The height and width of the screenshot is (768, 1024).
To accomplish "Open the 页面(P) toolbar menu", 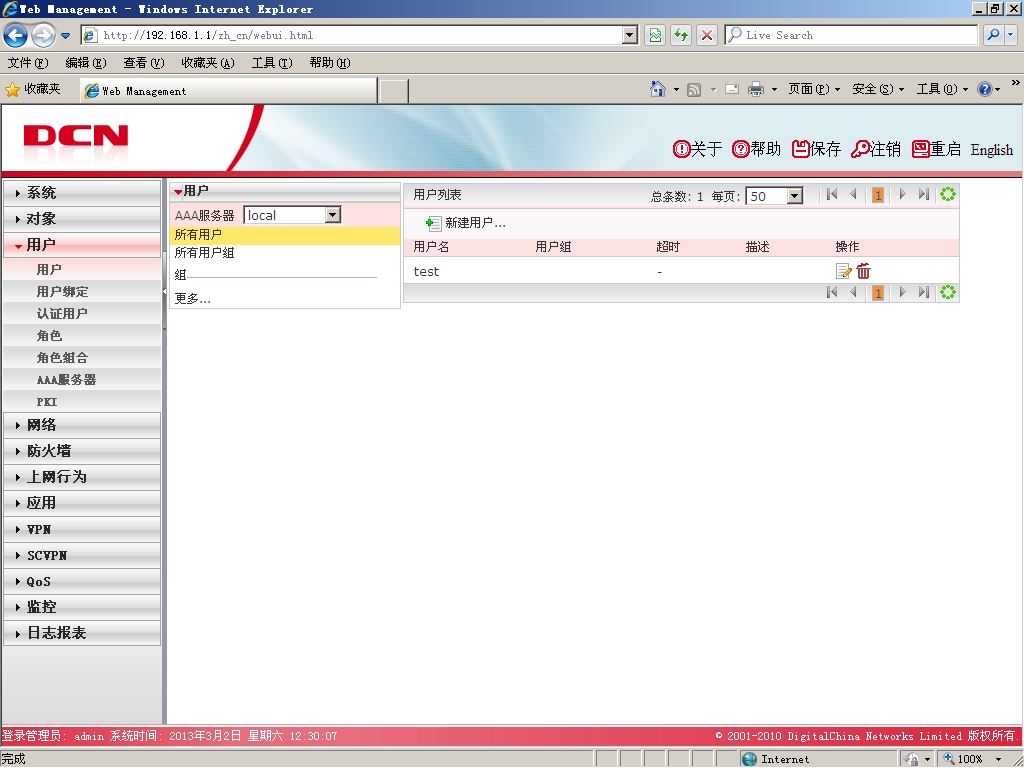I will click(814, 89).
